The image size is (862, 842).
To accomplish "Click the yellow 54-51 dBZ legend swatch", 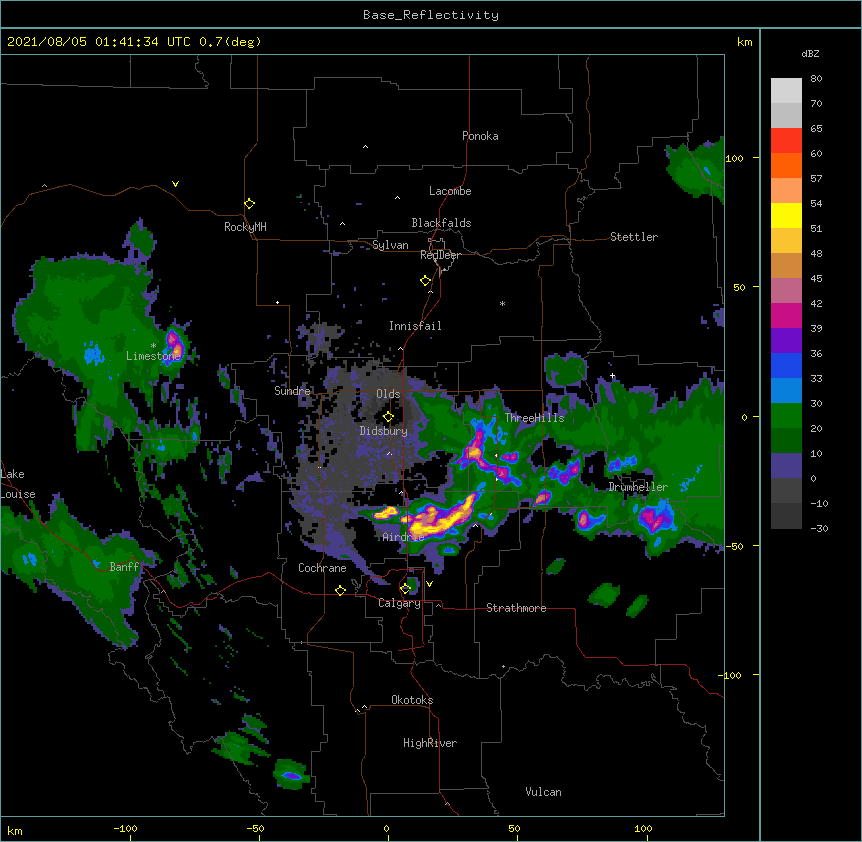I will 786,215.
